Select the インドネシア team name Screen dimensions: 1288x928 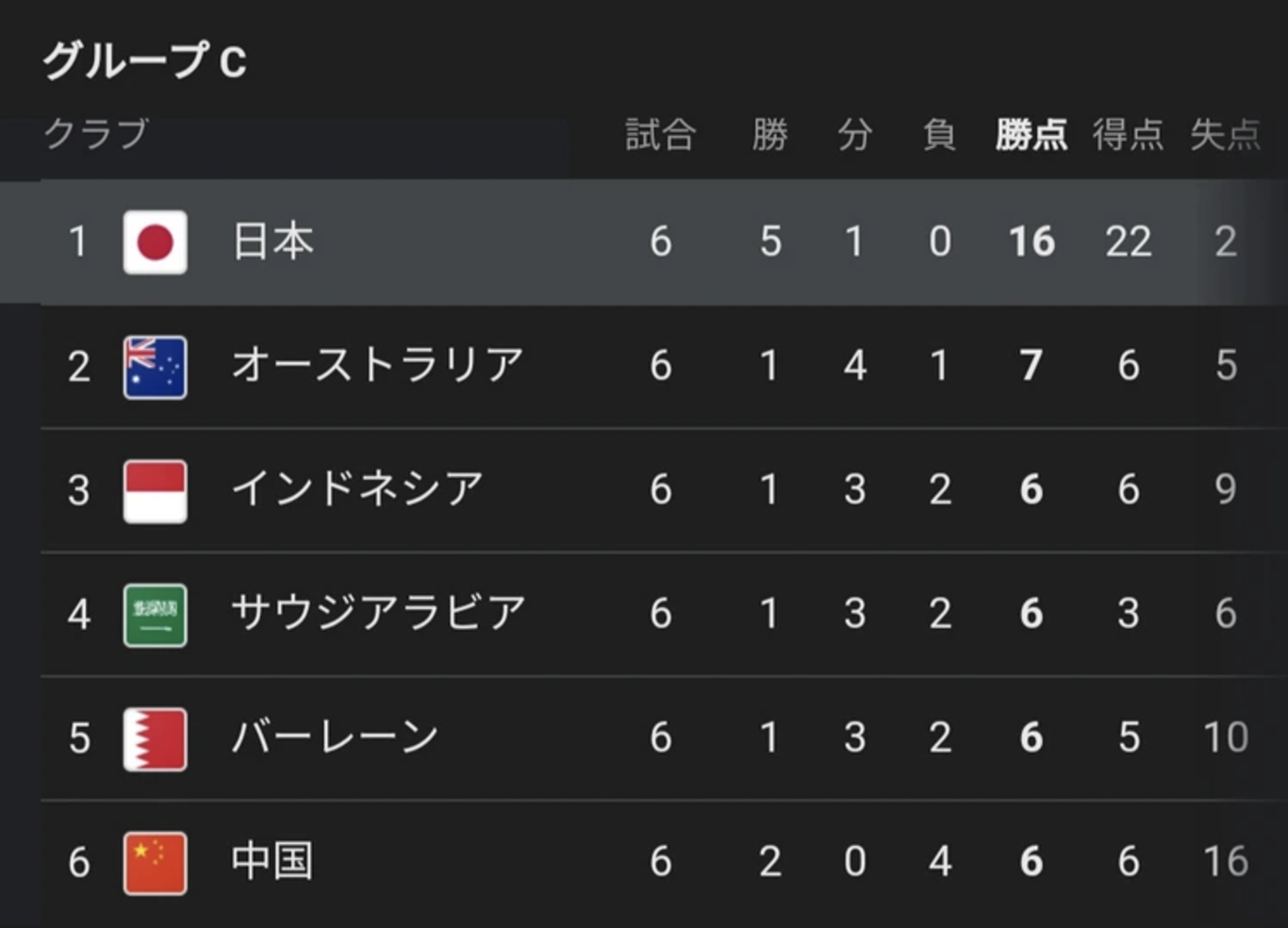click(x=357, y=489)
